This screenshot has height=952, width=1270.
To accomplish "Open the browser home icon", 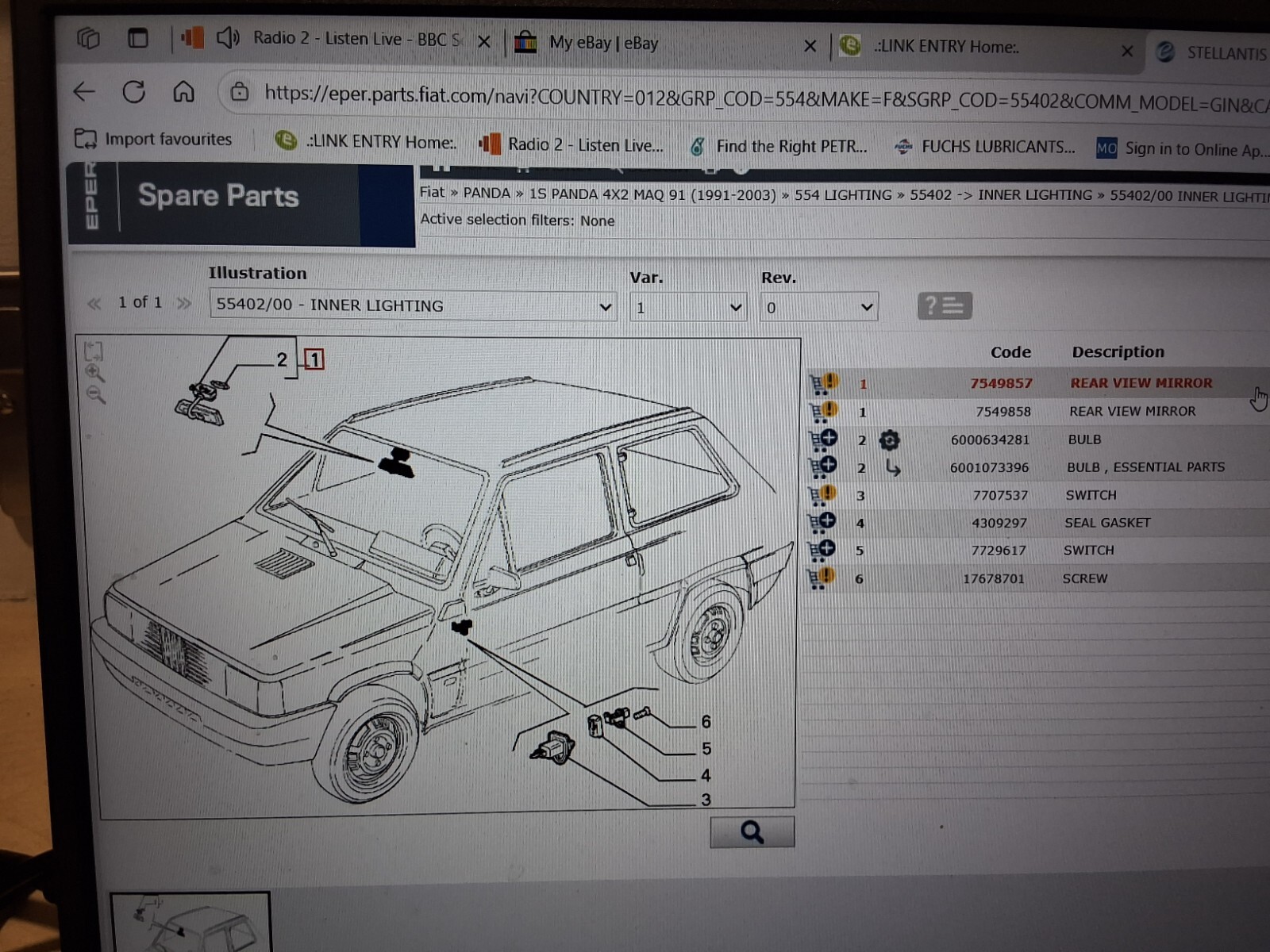I will 183,92.
